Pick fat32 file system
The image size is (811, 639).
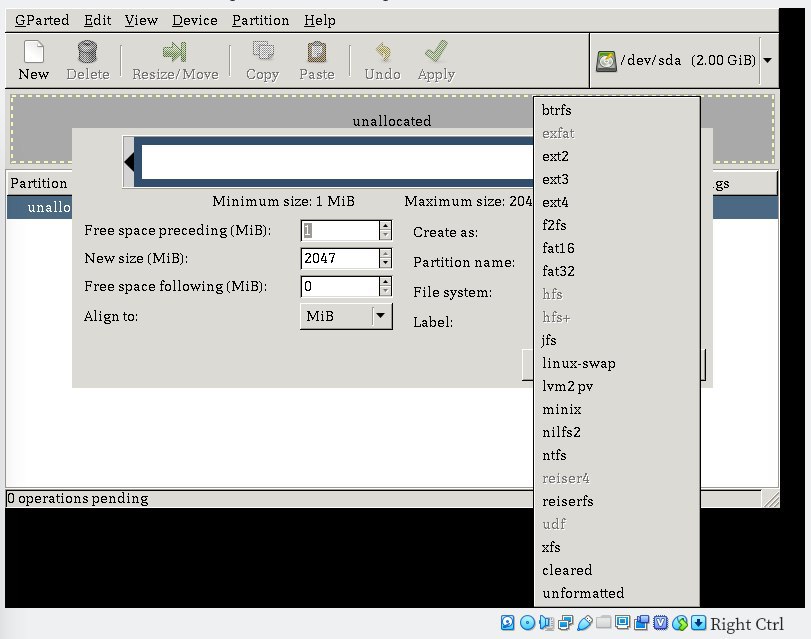point(617,271)
